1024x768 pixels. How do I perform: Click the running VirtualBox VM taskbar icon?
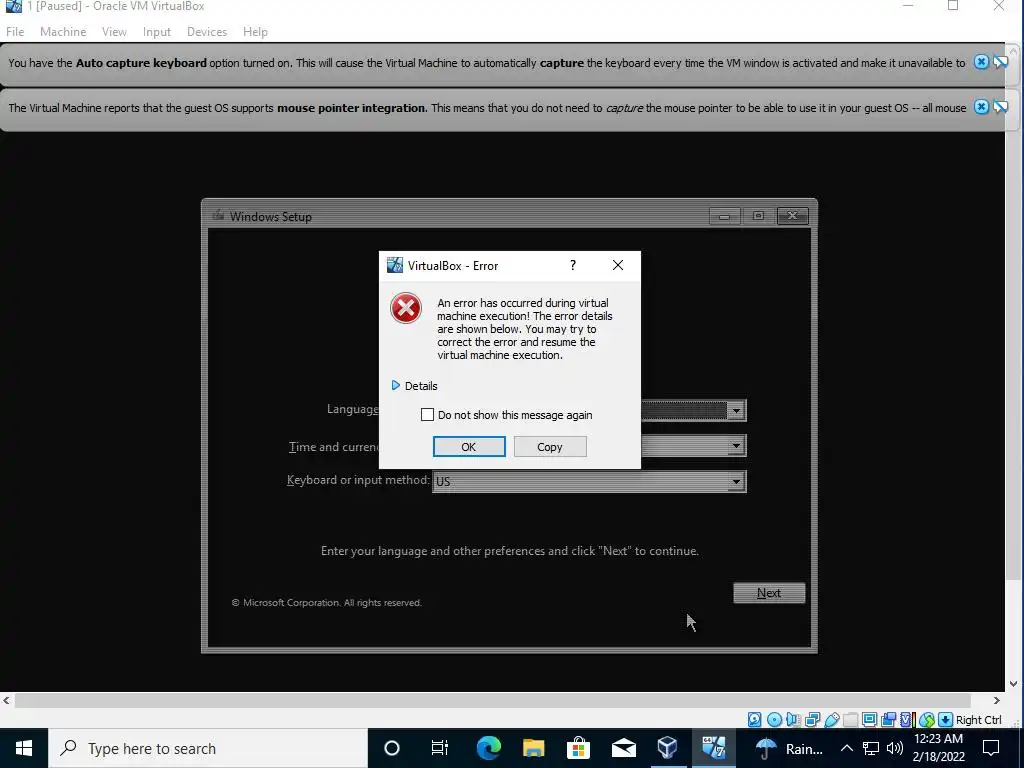click(713, 748)
